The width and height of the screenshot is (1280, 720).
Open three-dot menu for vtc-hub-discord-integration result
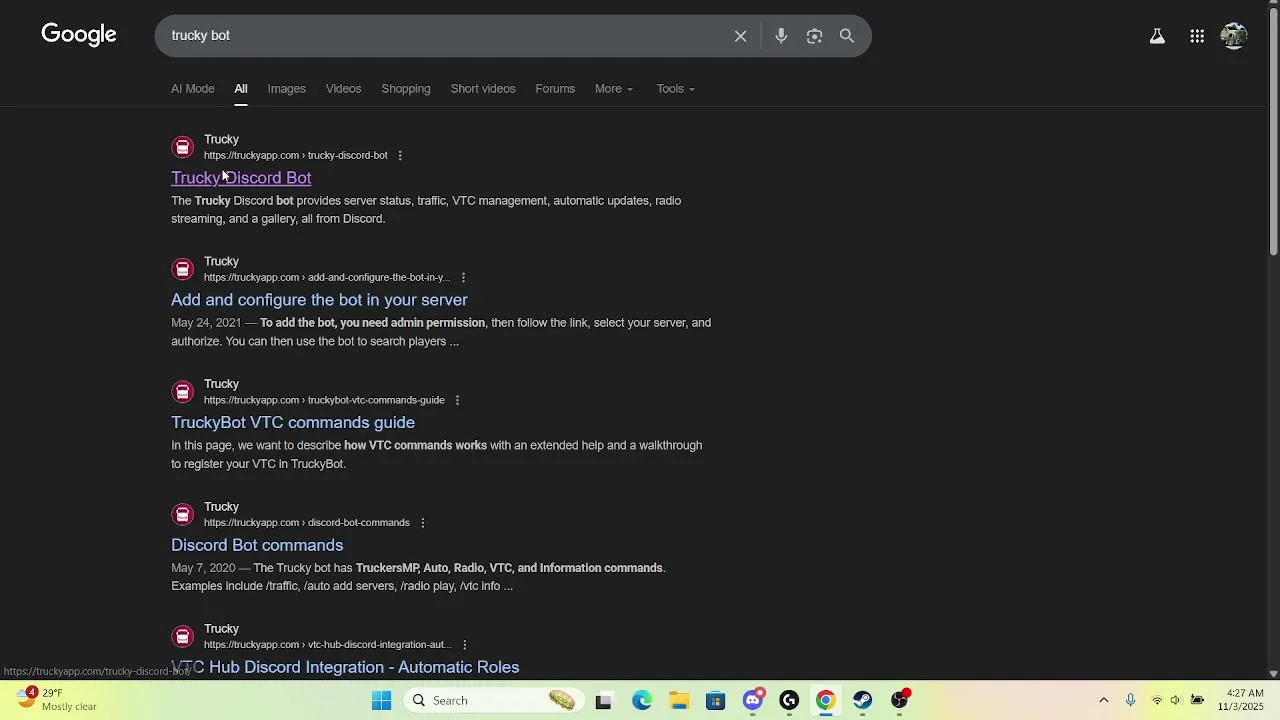[x=465, y=644]
